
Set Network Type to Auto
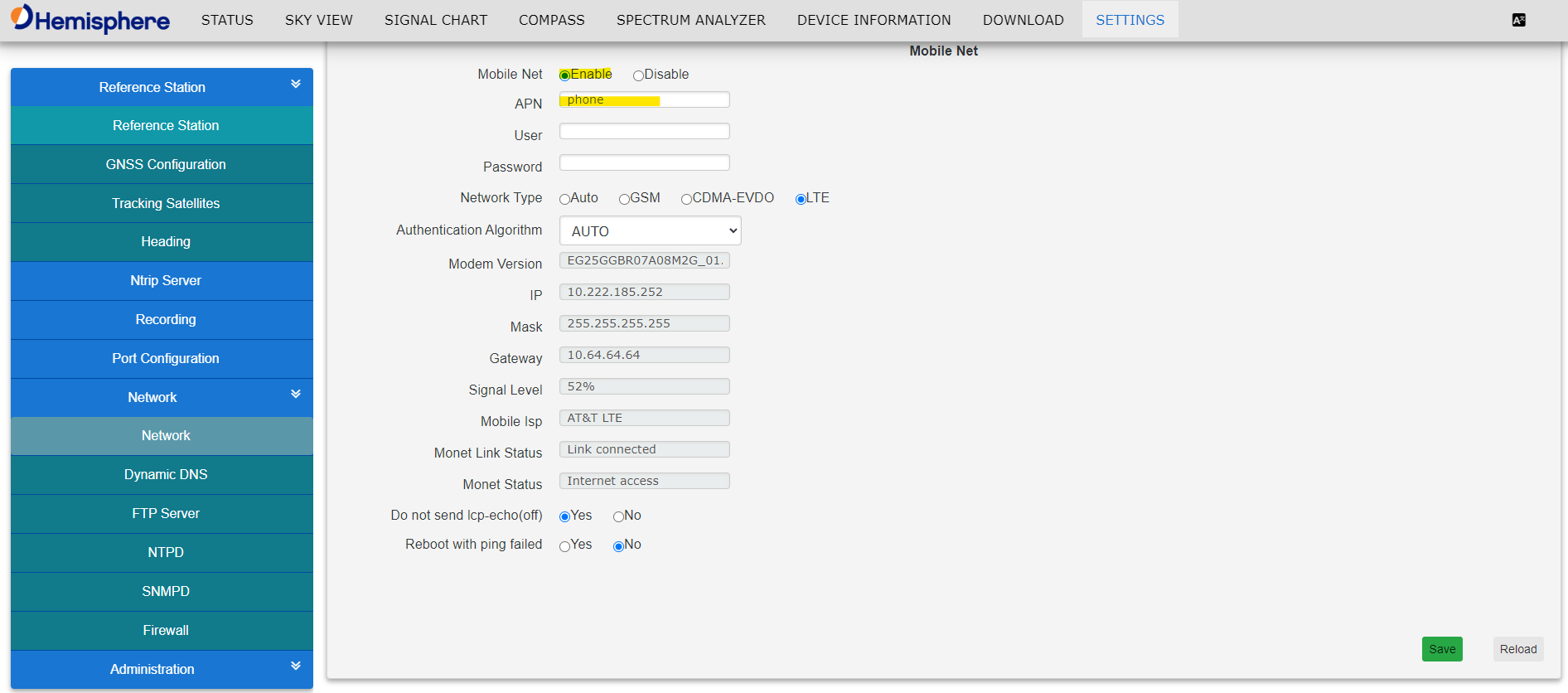point(564,199)
